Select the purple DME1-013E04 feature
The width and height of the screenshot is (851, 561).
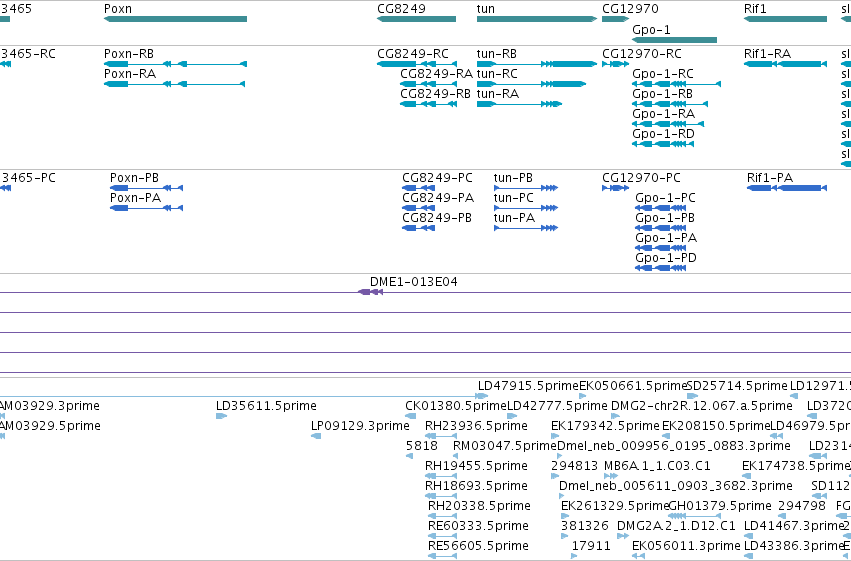click(x=371, y=292)
